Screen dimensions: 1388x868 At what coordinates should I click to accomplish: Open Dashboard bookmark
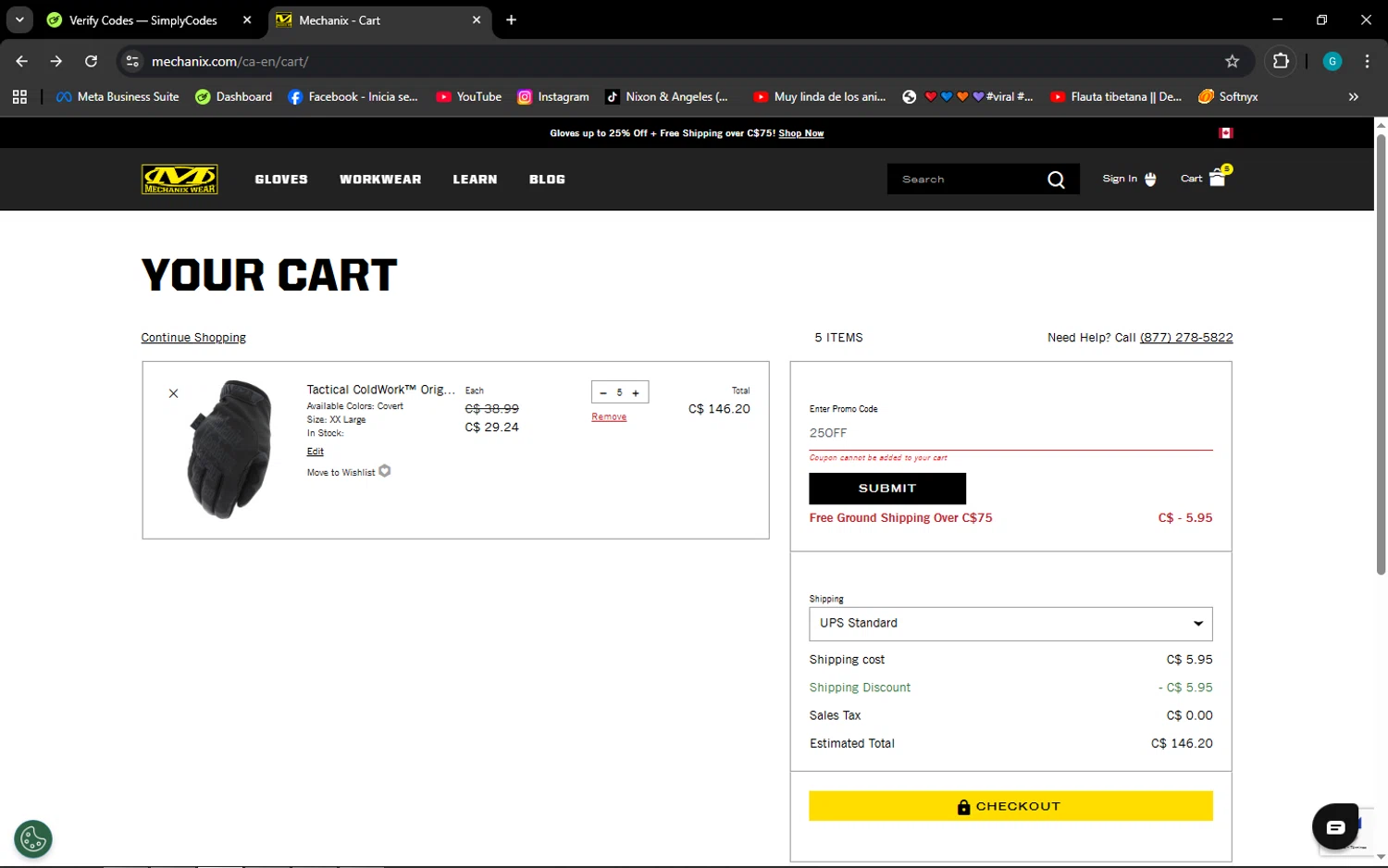[234, 96]
